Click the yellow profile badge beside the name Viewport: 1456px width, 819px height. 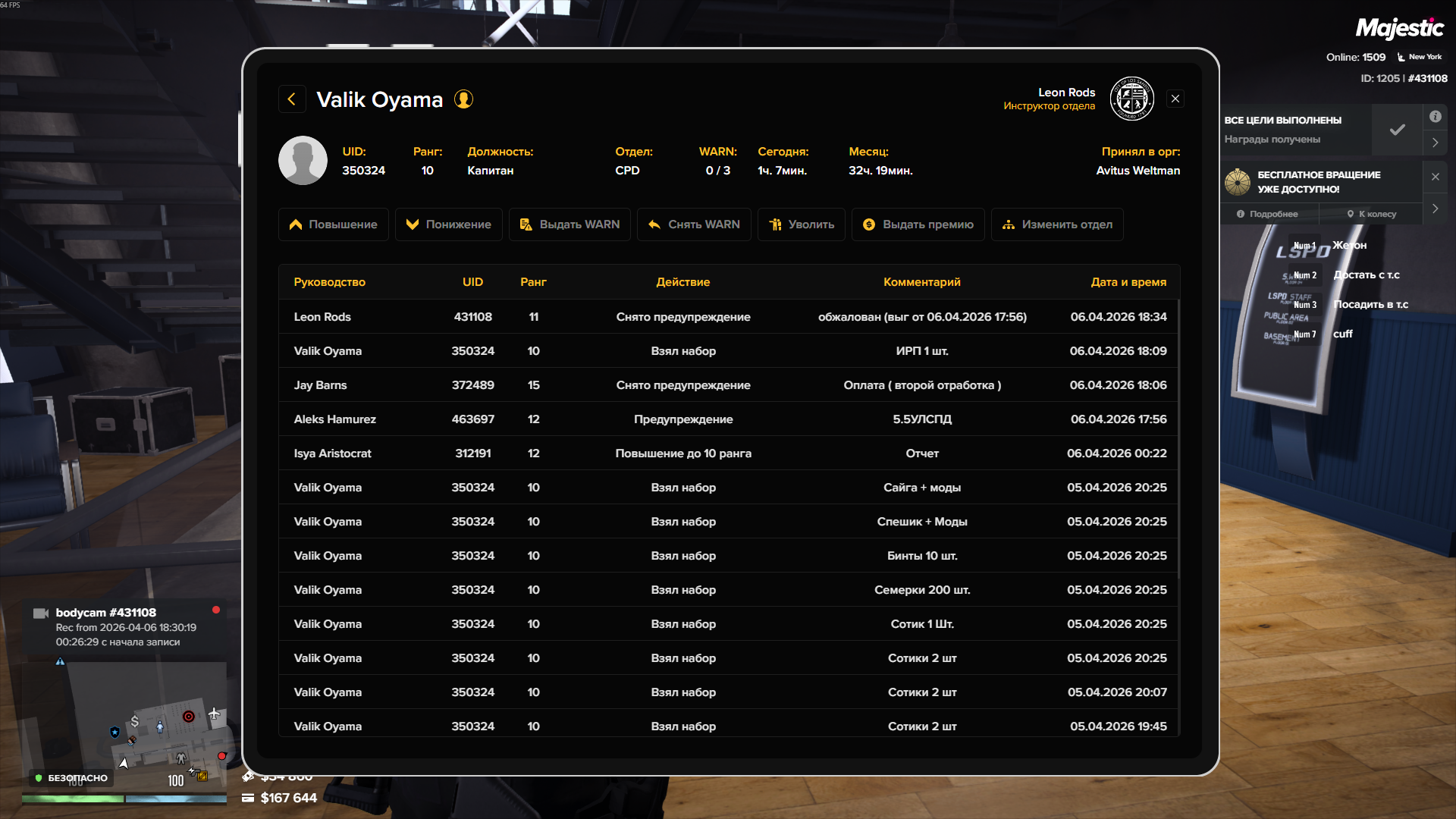(463, 99)
